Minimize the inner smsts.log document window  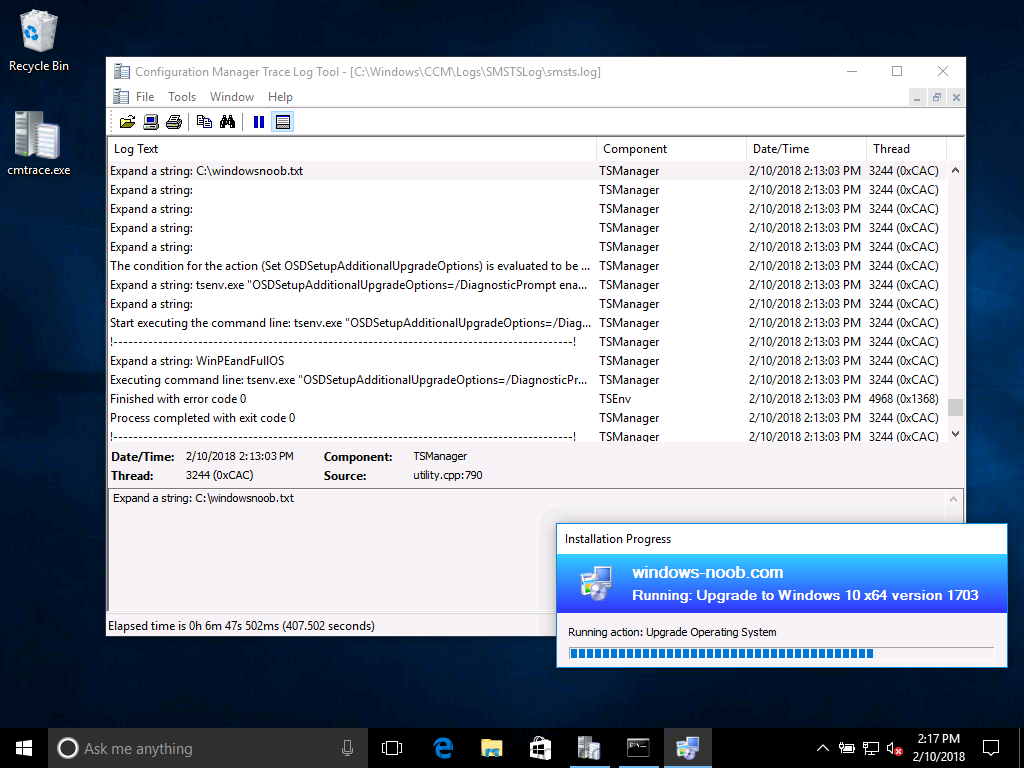917,97
